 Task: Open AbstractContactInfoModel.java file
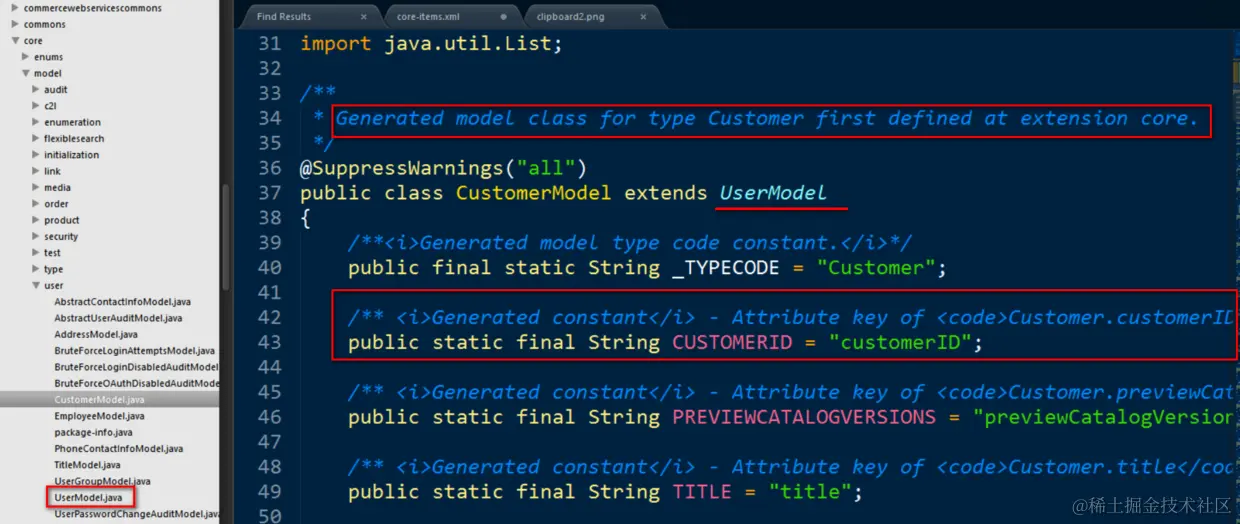pos(122,302)
